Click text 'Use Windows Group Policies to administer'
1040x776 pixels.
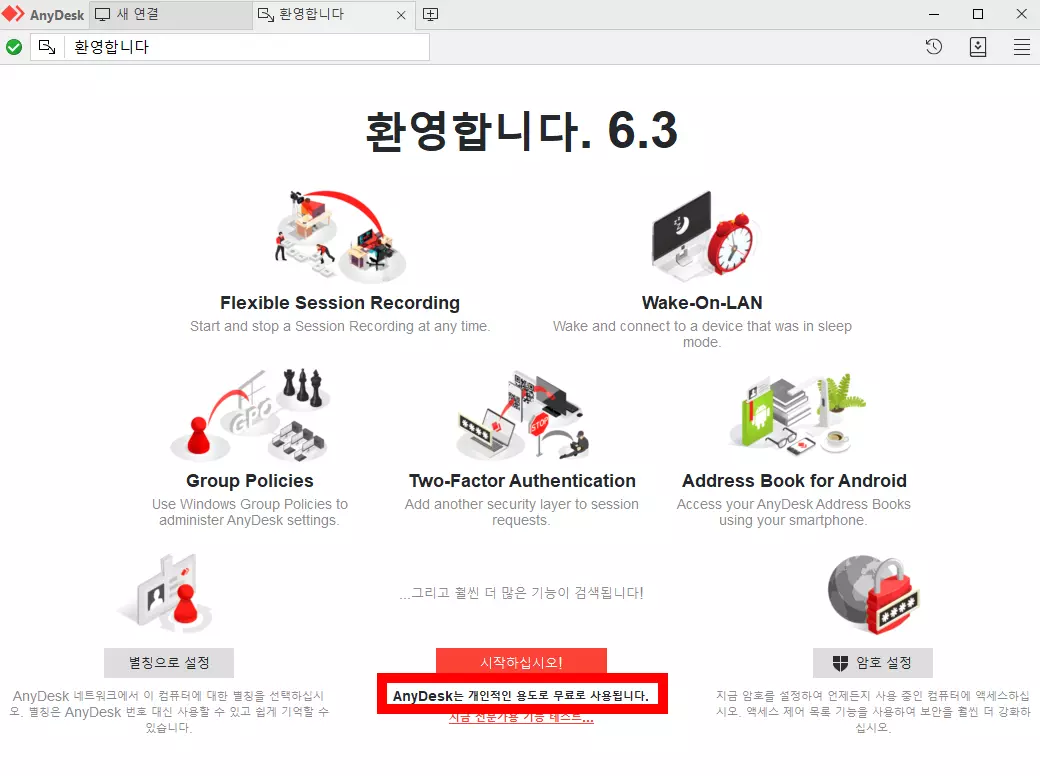(250, 512)
